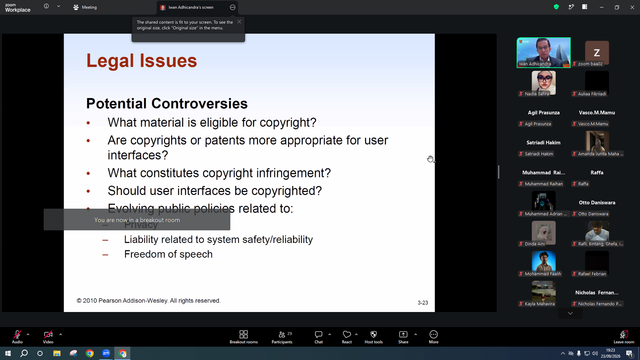
Task: Show hidden system tray icons
Action: [x=563, y=353]
